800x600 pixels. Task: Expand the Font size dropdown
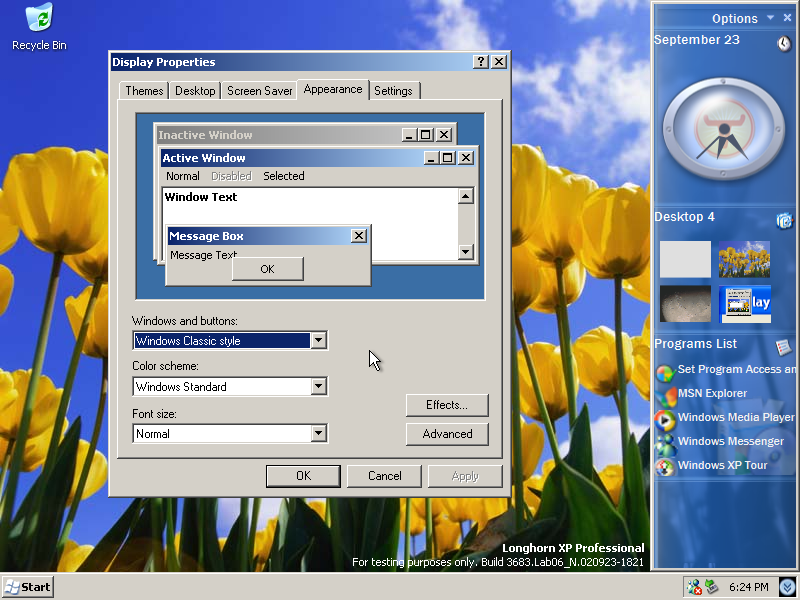(318, 434)
